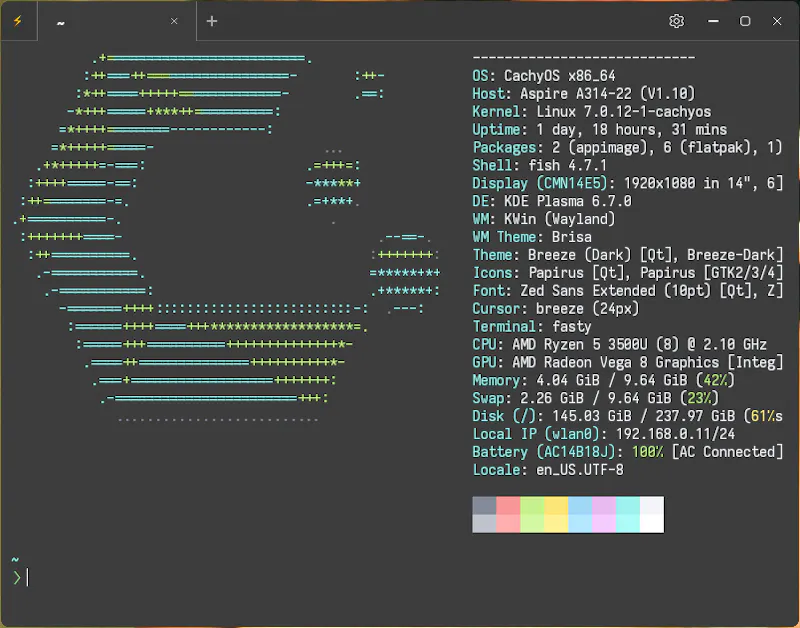The image size is (800, 628).
Task: Click the 'Battery (AC14B18J)' line
Action: pyautogui.click(x=628, y=452)
